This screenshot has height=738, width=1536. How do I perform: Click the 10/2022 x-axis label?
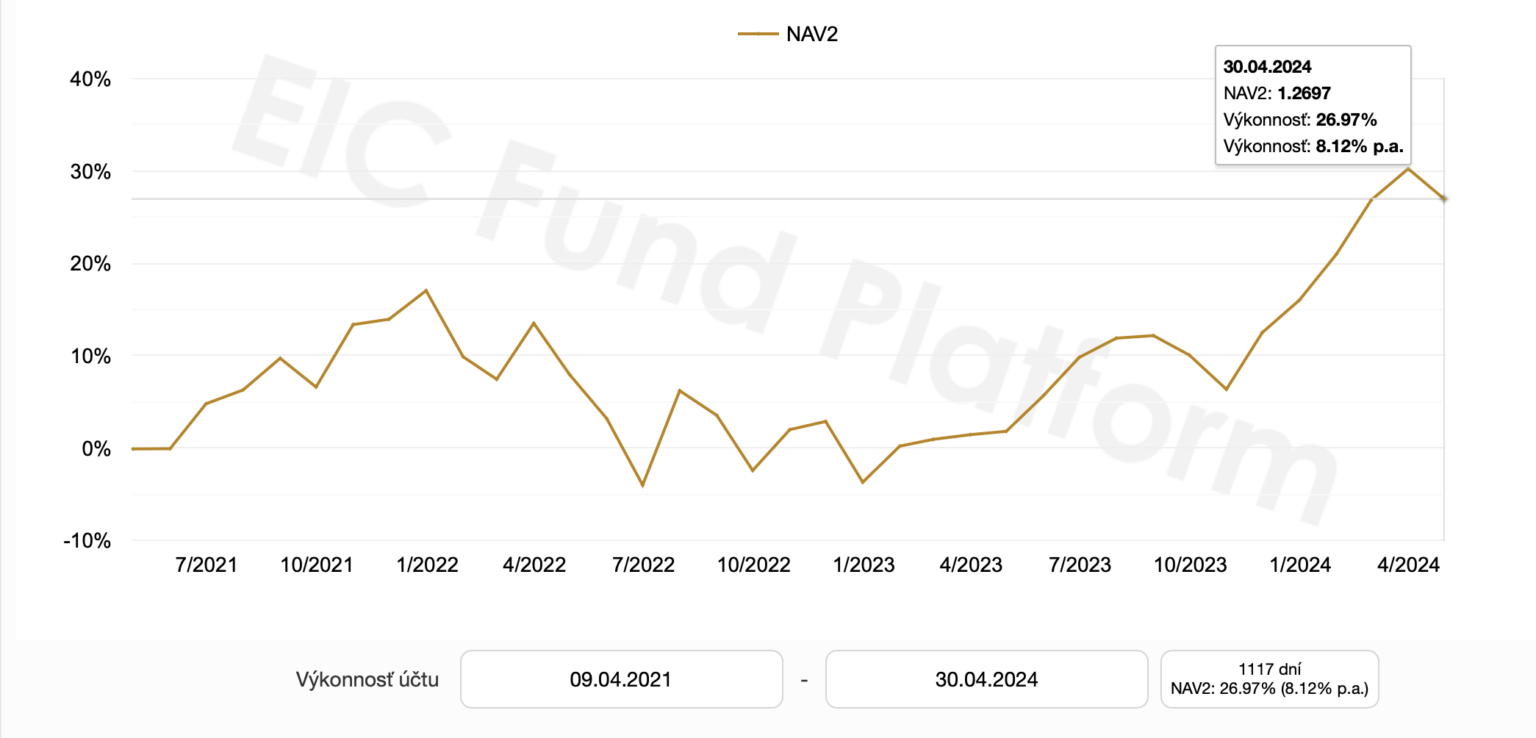(x=753, y=565)
